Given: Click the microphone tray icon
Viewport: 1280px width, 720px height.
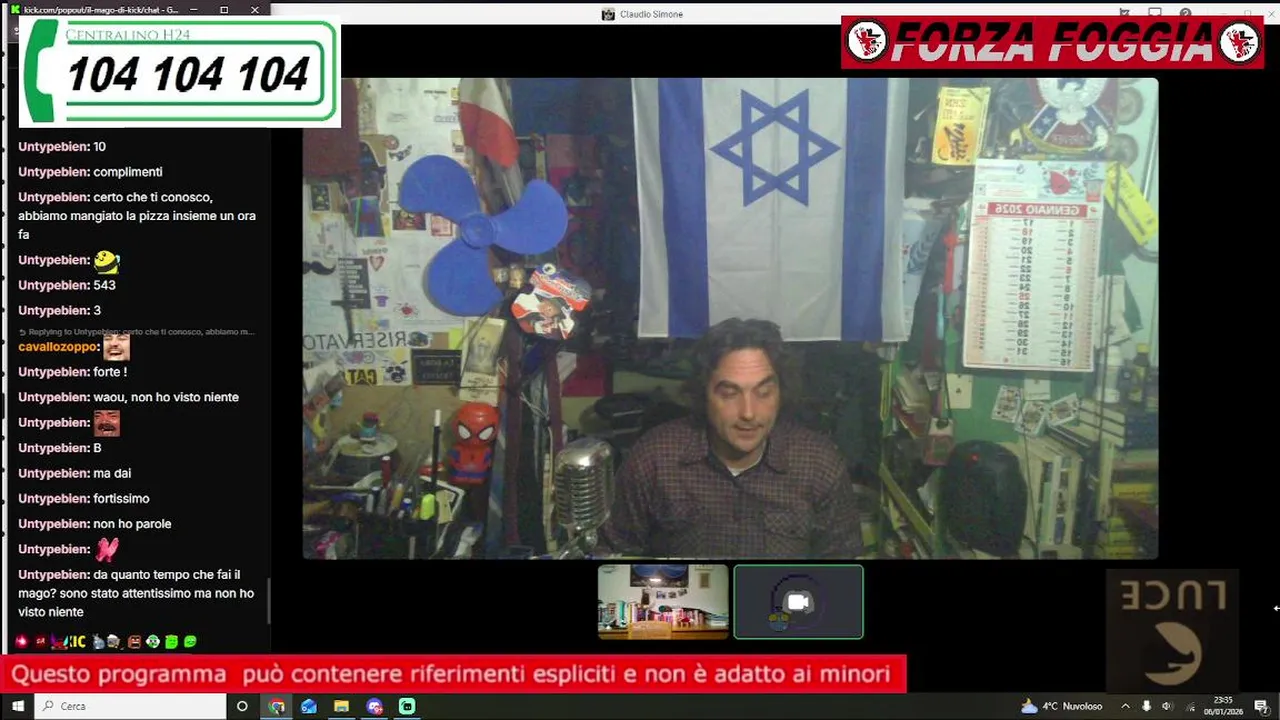Looking at the screenshot, I should [1146, 706].
